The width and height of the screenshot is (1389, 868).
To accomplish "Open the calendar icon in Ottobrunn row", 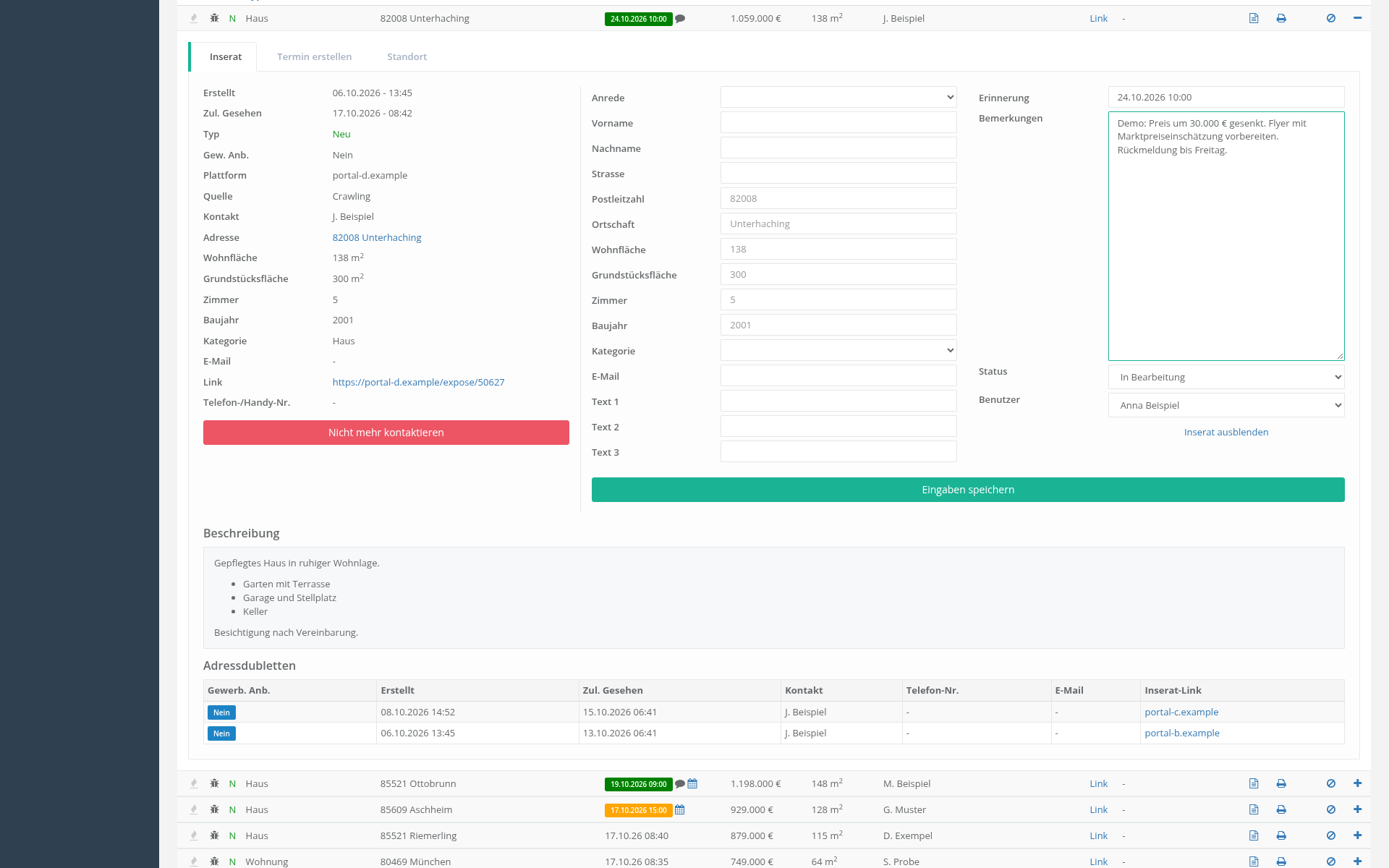I will pos(692,783).
